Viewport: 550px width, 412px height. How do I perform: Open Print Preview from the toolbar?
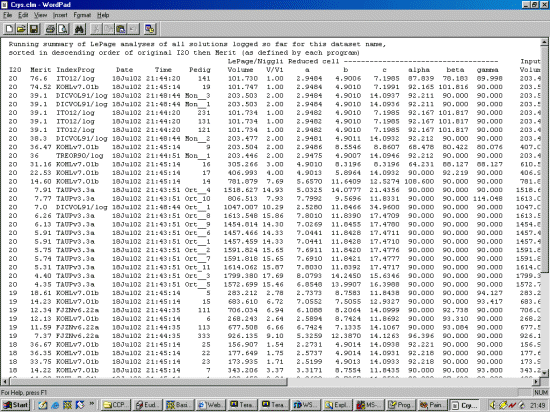click(63, 29)
